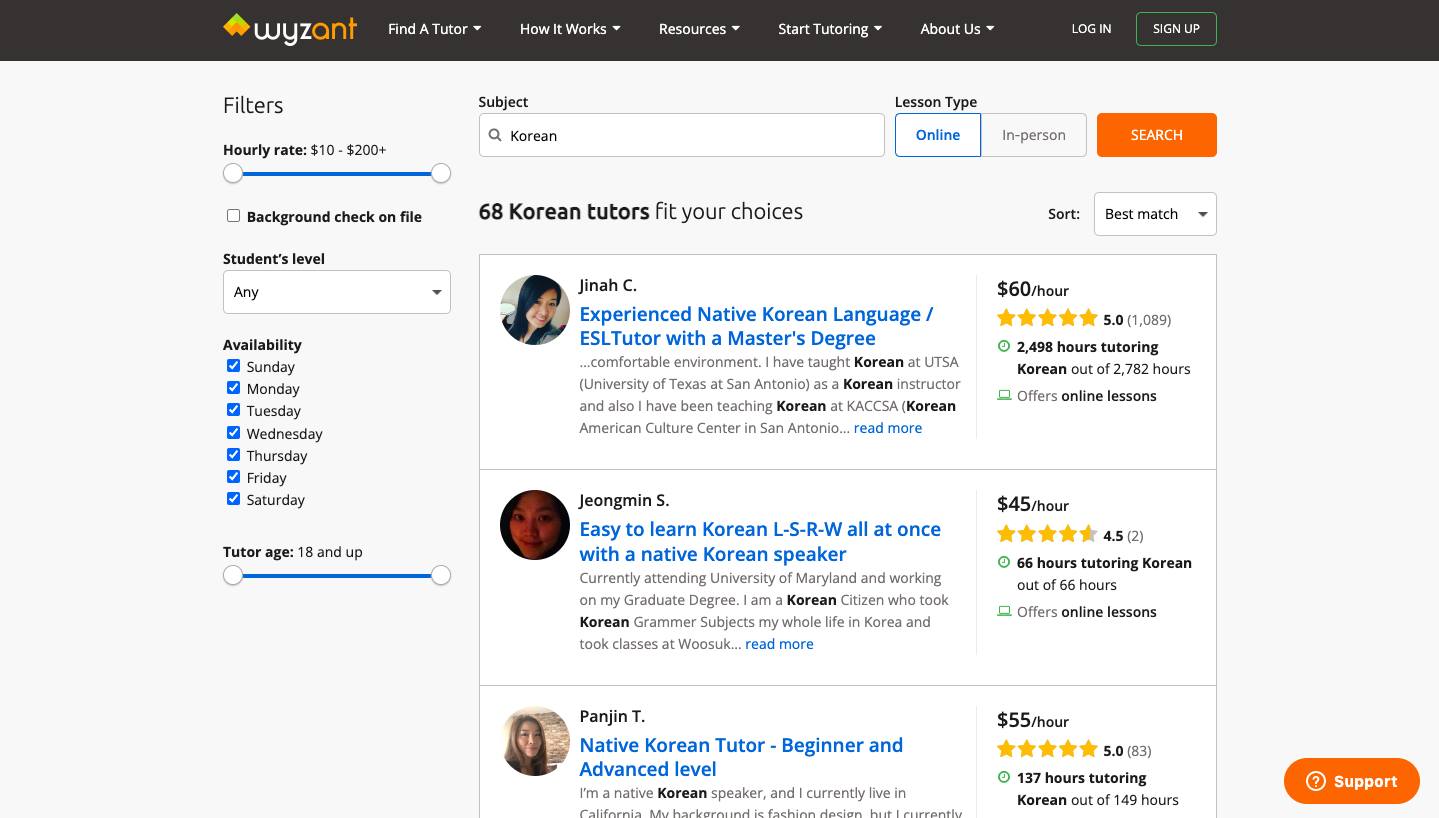
Task: Open the Student's level dropdown
Action: click(x=336, y=292)
